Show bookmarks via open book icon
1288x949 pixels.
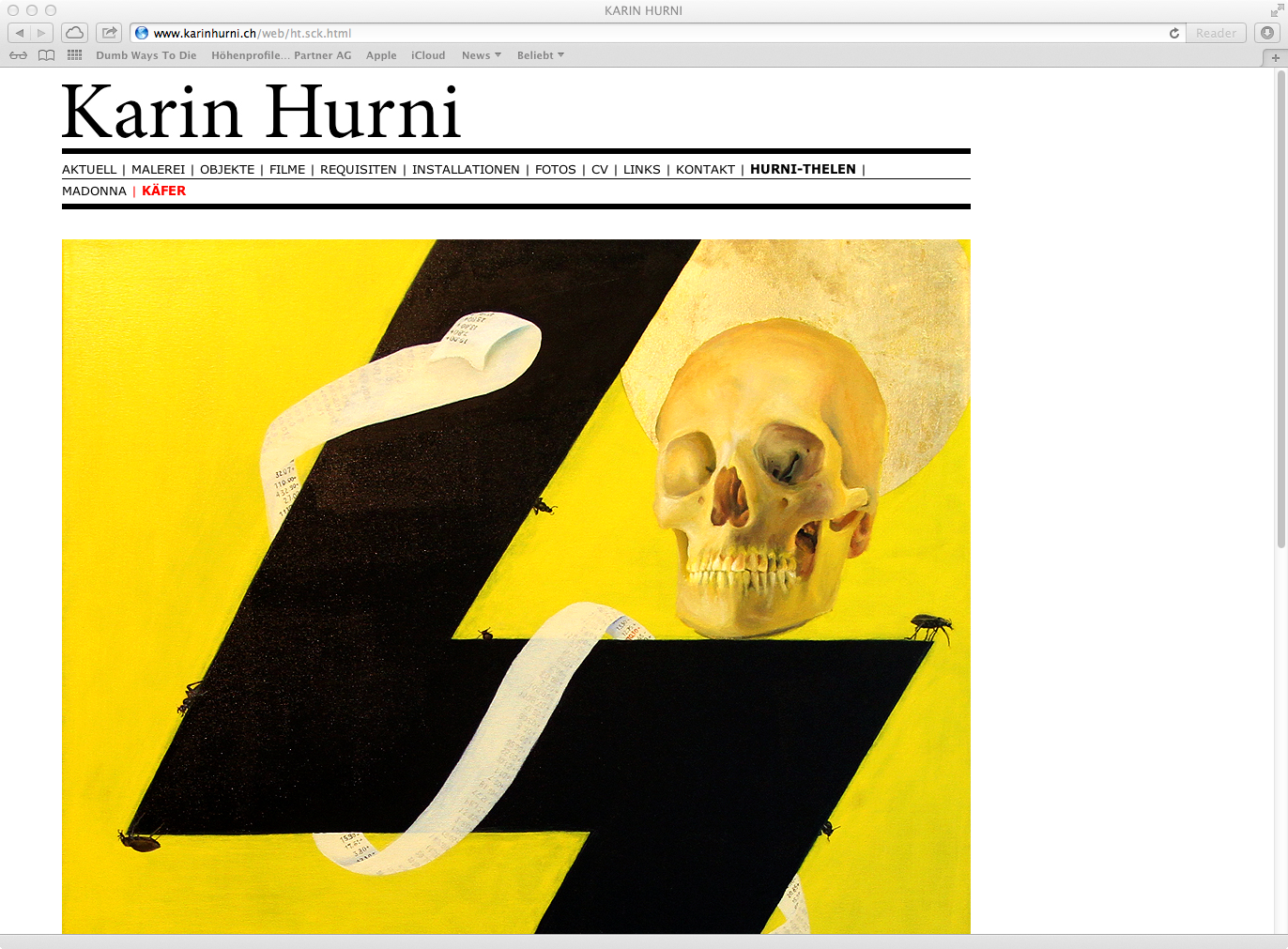click(x=46, y=55)
